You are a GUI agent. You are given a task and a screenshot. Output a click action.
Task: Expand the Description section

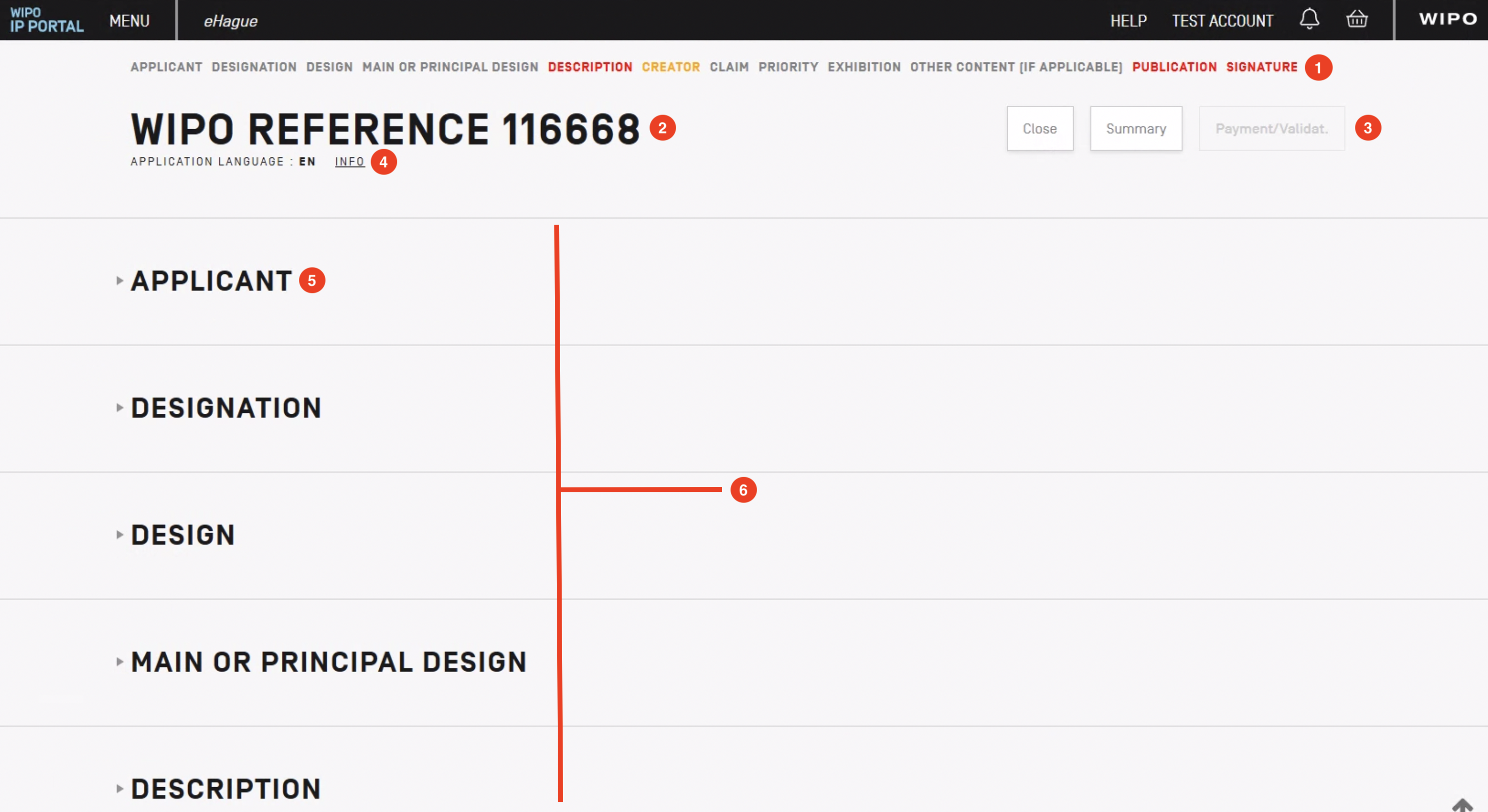pos(119,789)
